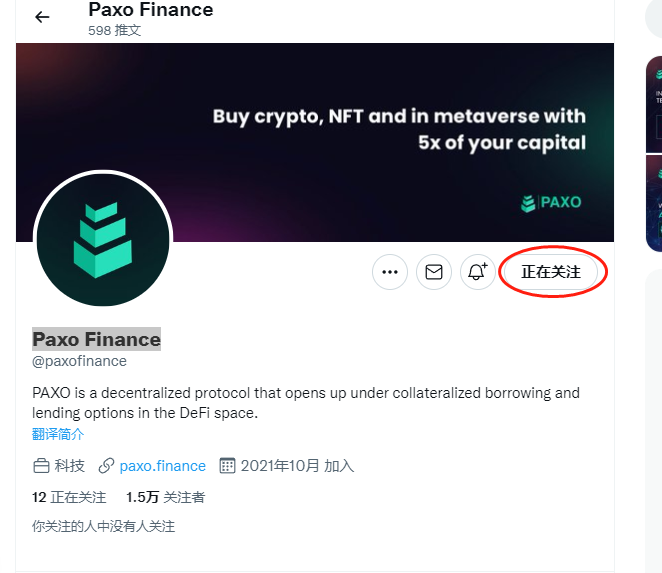The height and width of the screenshot is (573, 662).
Task: Click the PAXO logo in the banner
Action: 551,203
